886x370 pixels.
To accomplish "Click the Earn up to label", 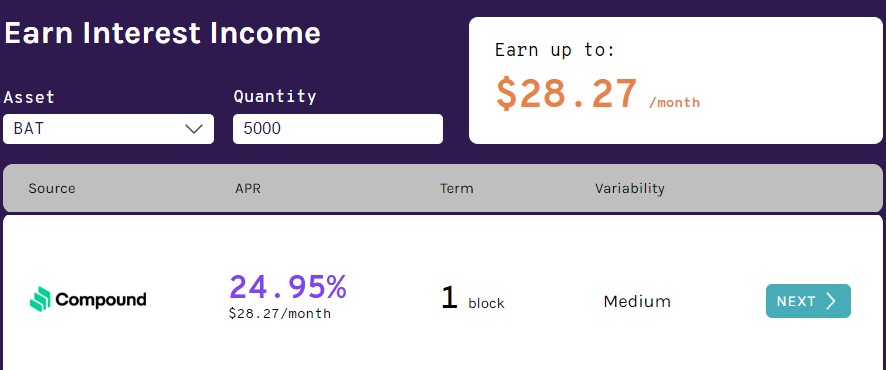I will click(555, 50).
